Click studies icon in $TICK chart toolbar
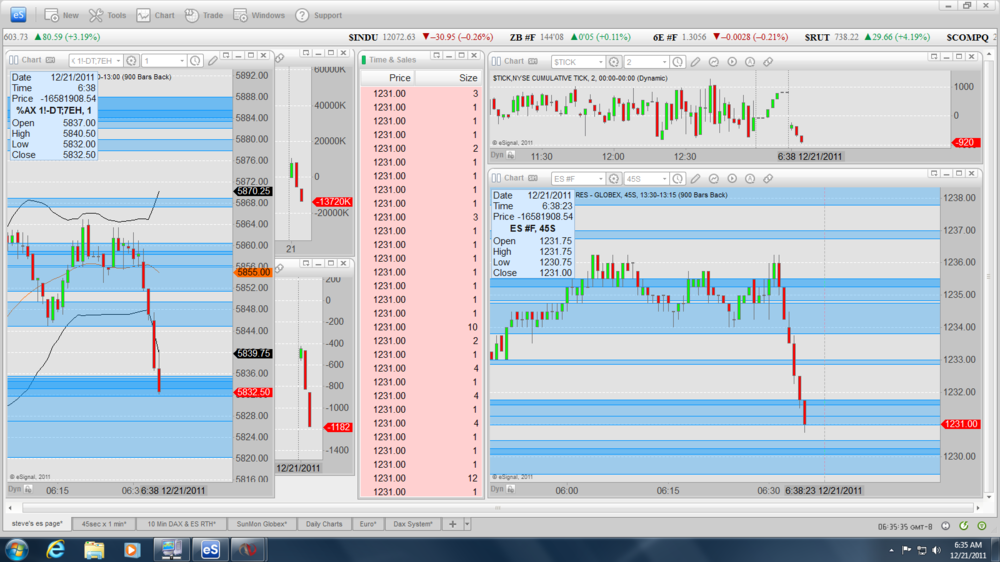Image resolution: width=1000 pixels, height=562 pixels. pyautogui.click(x=714, y=62)
